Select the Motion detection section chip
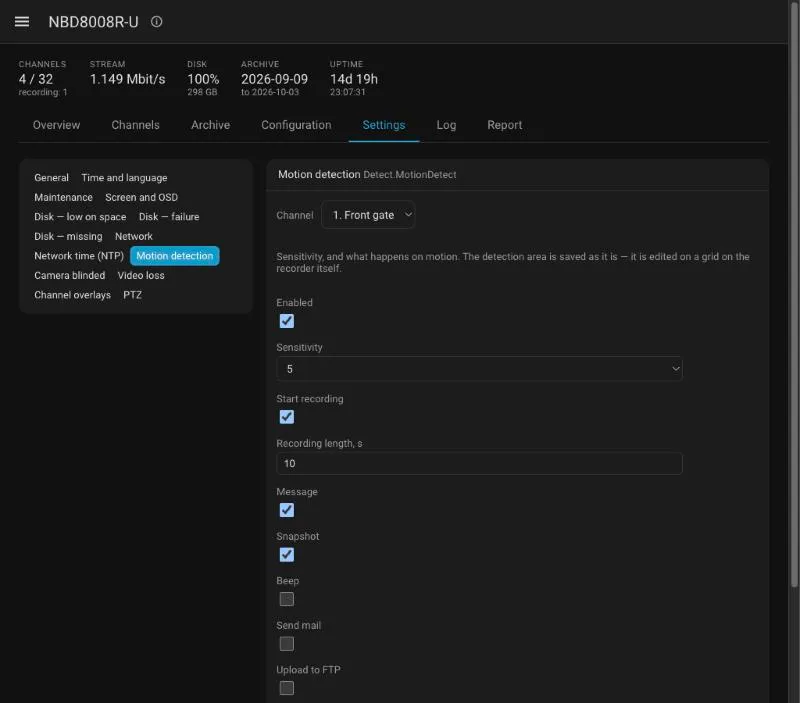The width and height of the screenshot is (800, 703). 174,256
